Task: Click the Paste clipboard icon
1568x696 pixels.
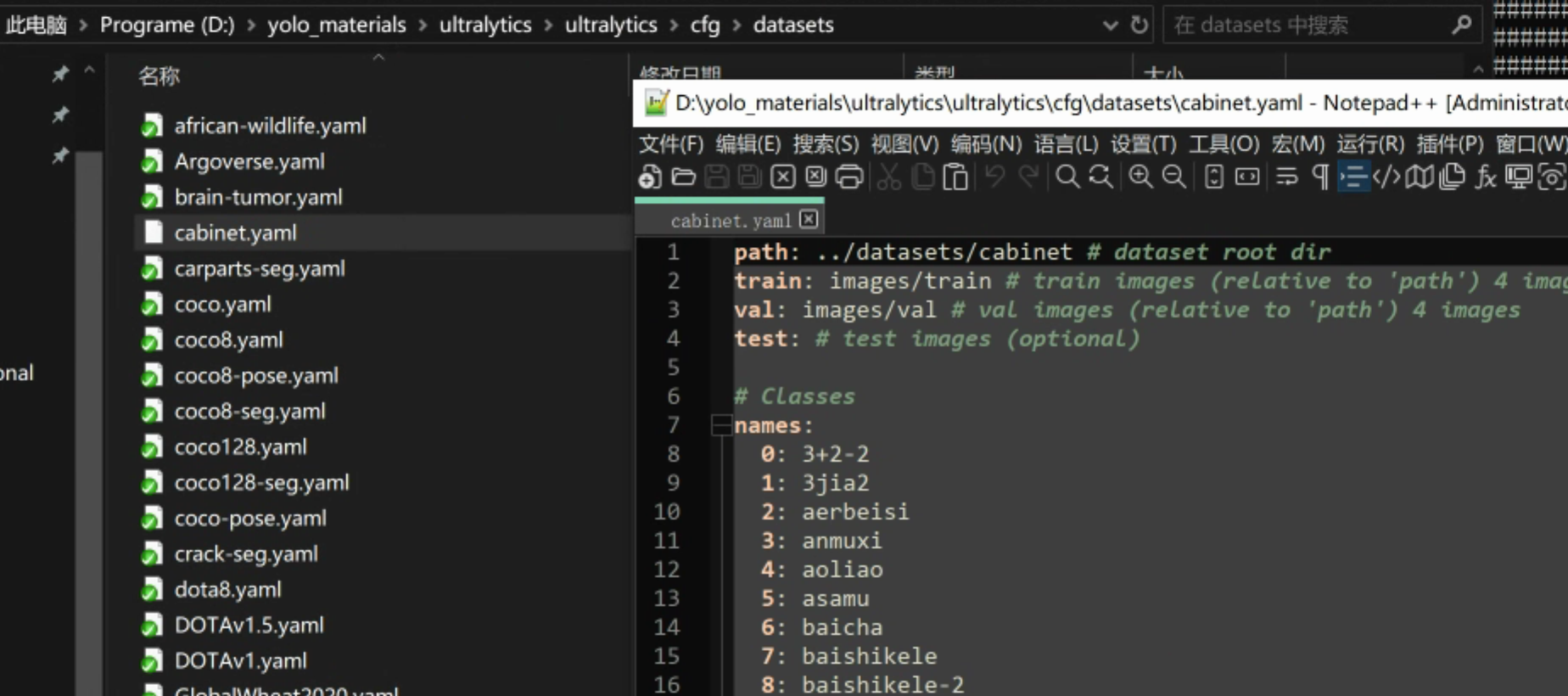Action: [955, 177]
